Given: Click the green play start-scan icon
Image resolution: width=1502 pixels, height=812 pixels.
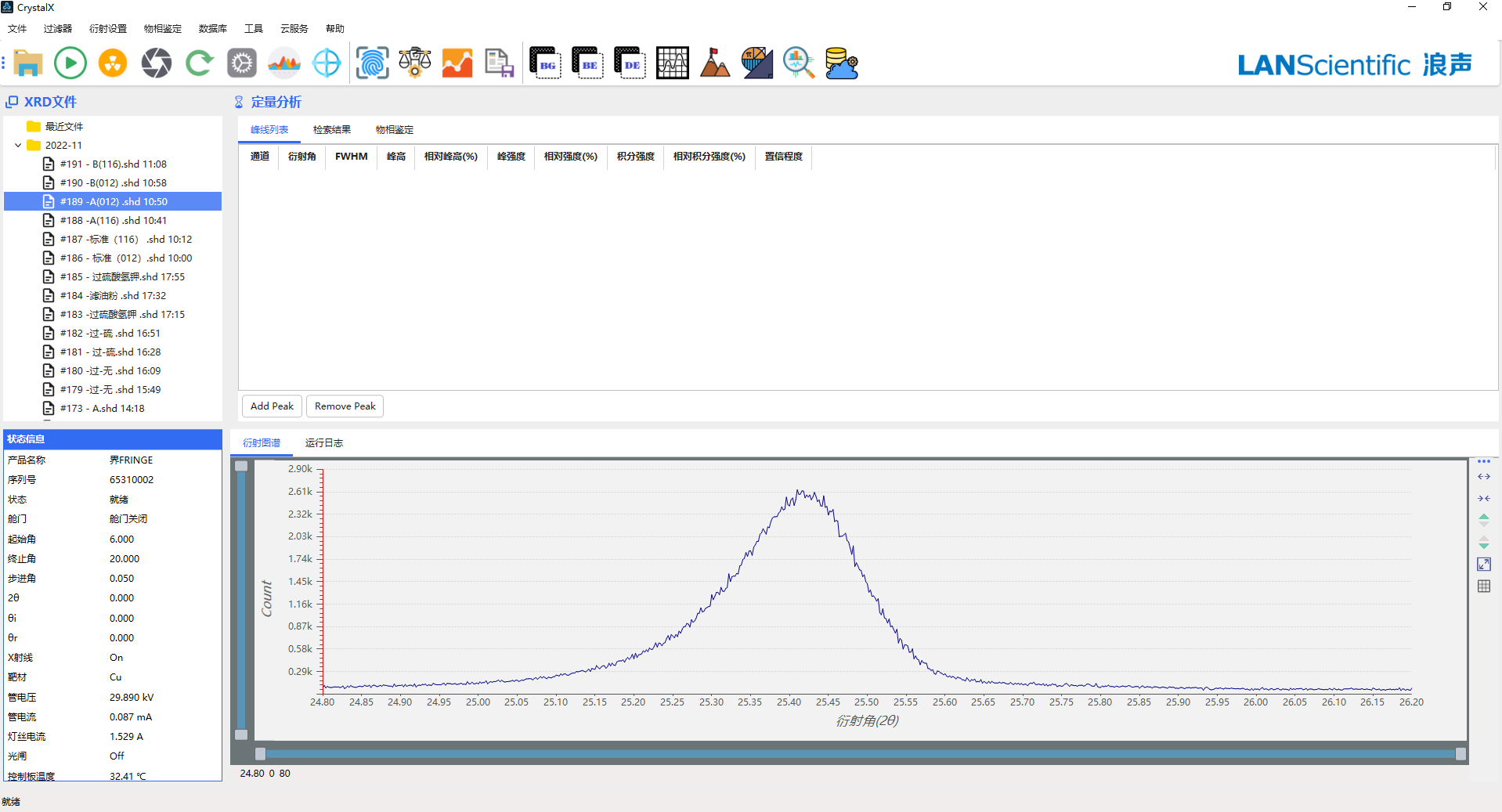Looking at the screenshot, I should 70,63.
